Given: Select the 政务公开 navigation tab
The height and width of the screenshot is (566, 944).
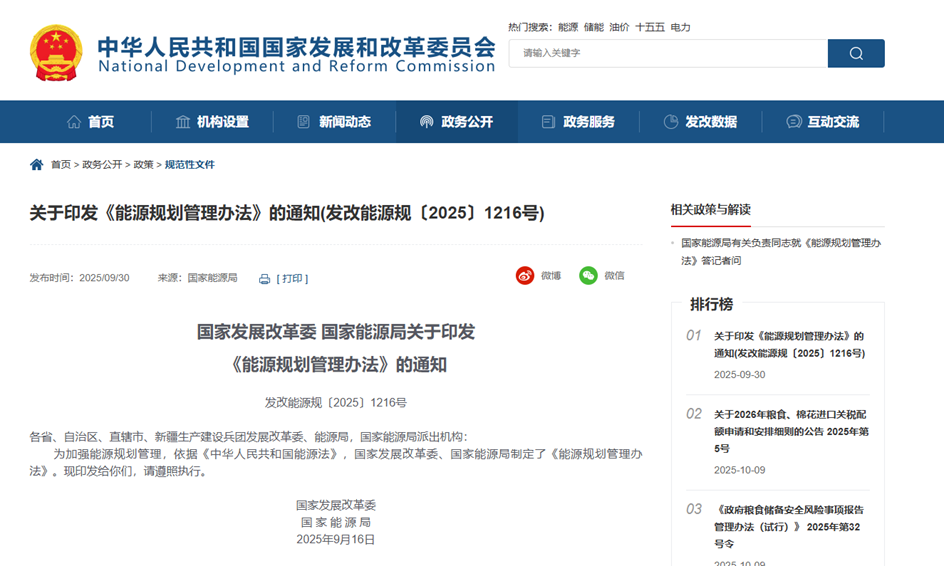Looking at the screenshot, I should (456, 122).
